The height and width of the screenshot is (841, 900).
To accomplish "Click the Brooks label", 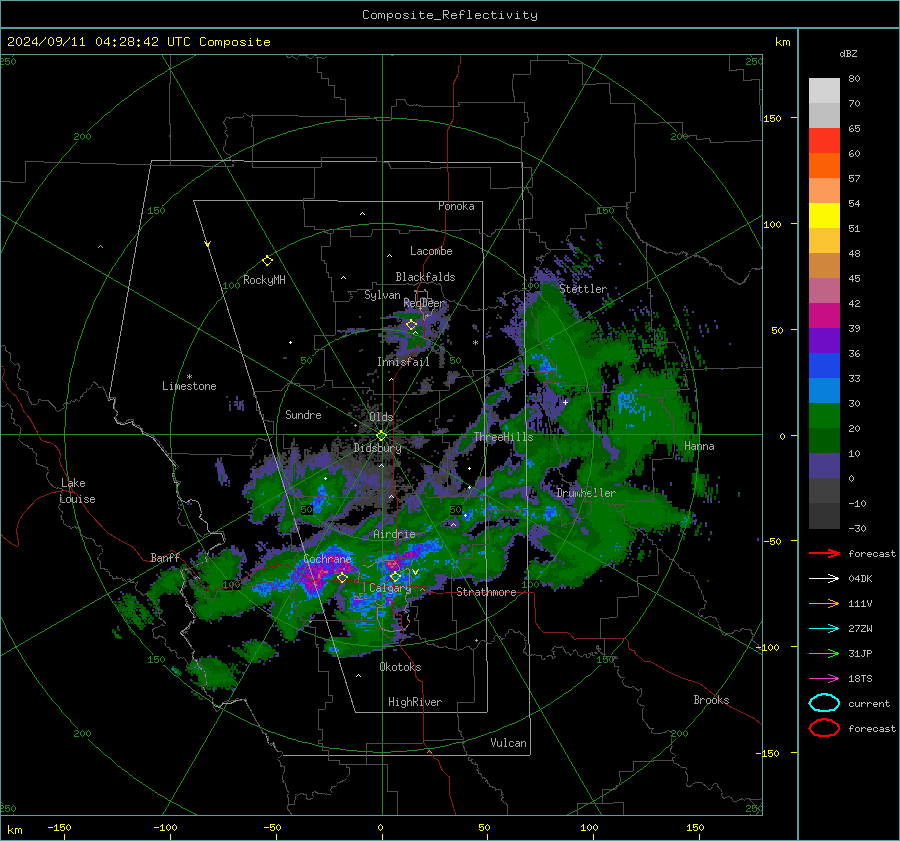I will click(x=711, y=700).
